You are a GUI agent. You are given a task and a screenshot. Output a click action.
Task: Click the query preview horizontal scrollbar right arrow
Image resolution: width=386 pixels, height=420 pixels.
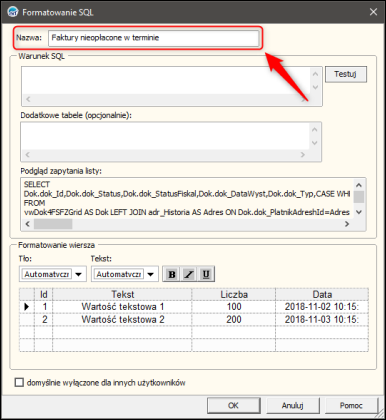347,224
